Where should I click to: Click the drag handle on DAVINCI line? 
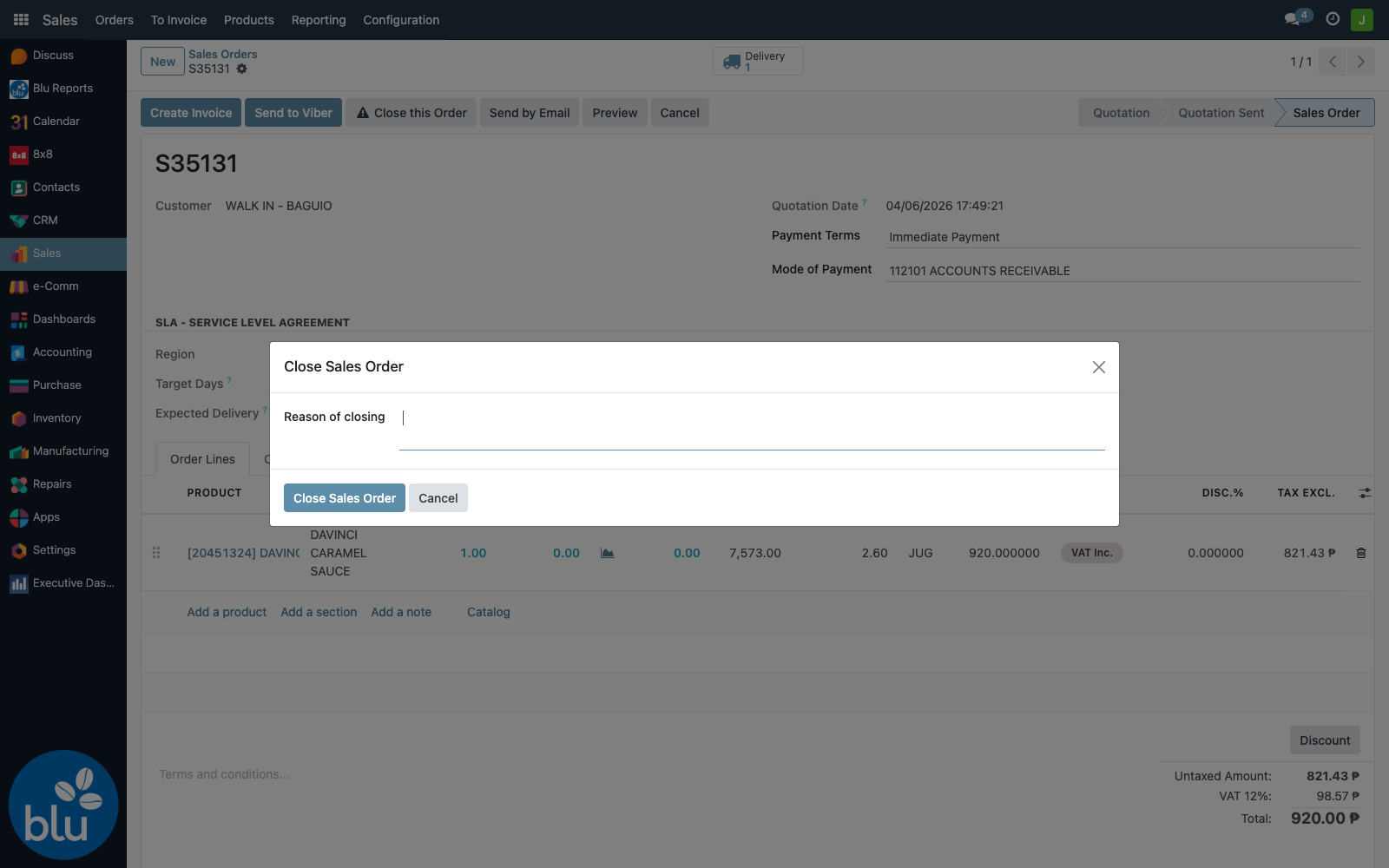coord(156,553)
